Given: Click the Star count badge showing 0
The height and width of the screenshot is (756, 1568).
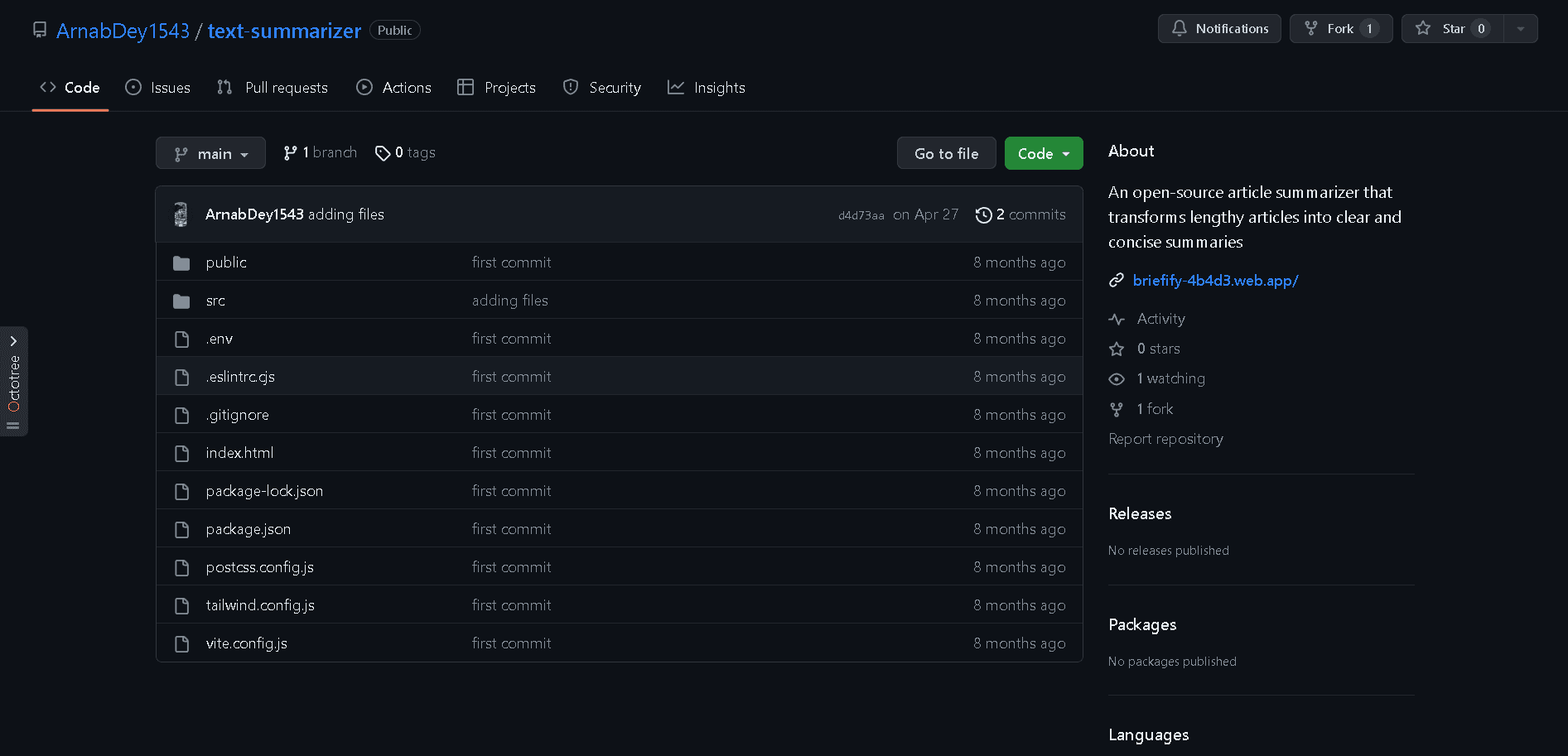Looking at the screenshot, I should tap(1481, 28).
